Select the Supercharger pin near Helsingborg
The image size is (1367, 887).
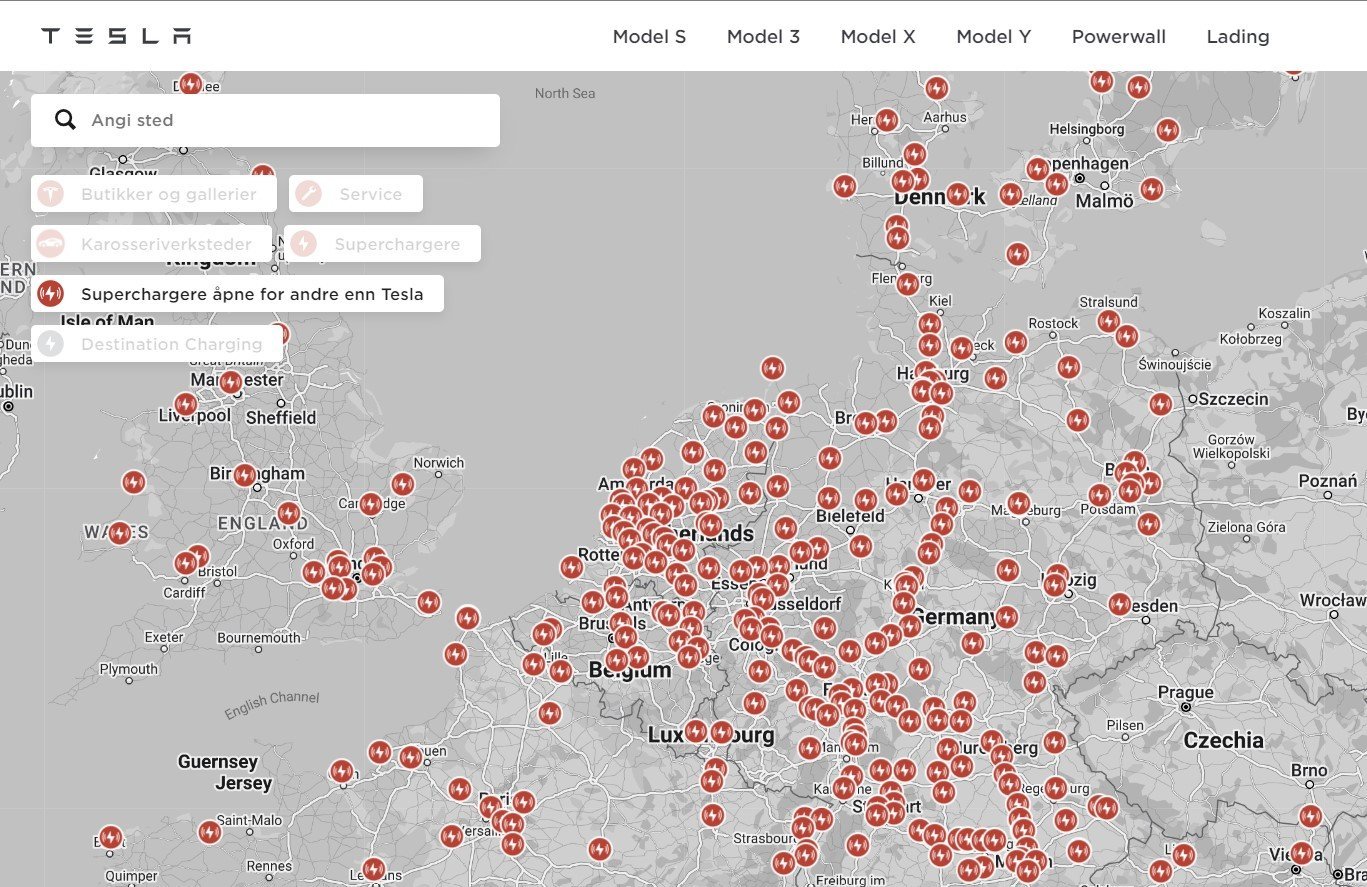pos(1167,130)
